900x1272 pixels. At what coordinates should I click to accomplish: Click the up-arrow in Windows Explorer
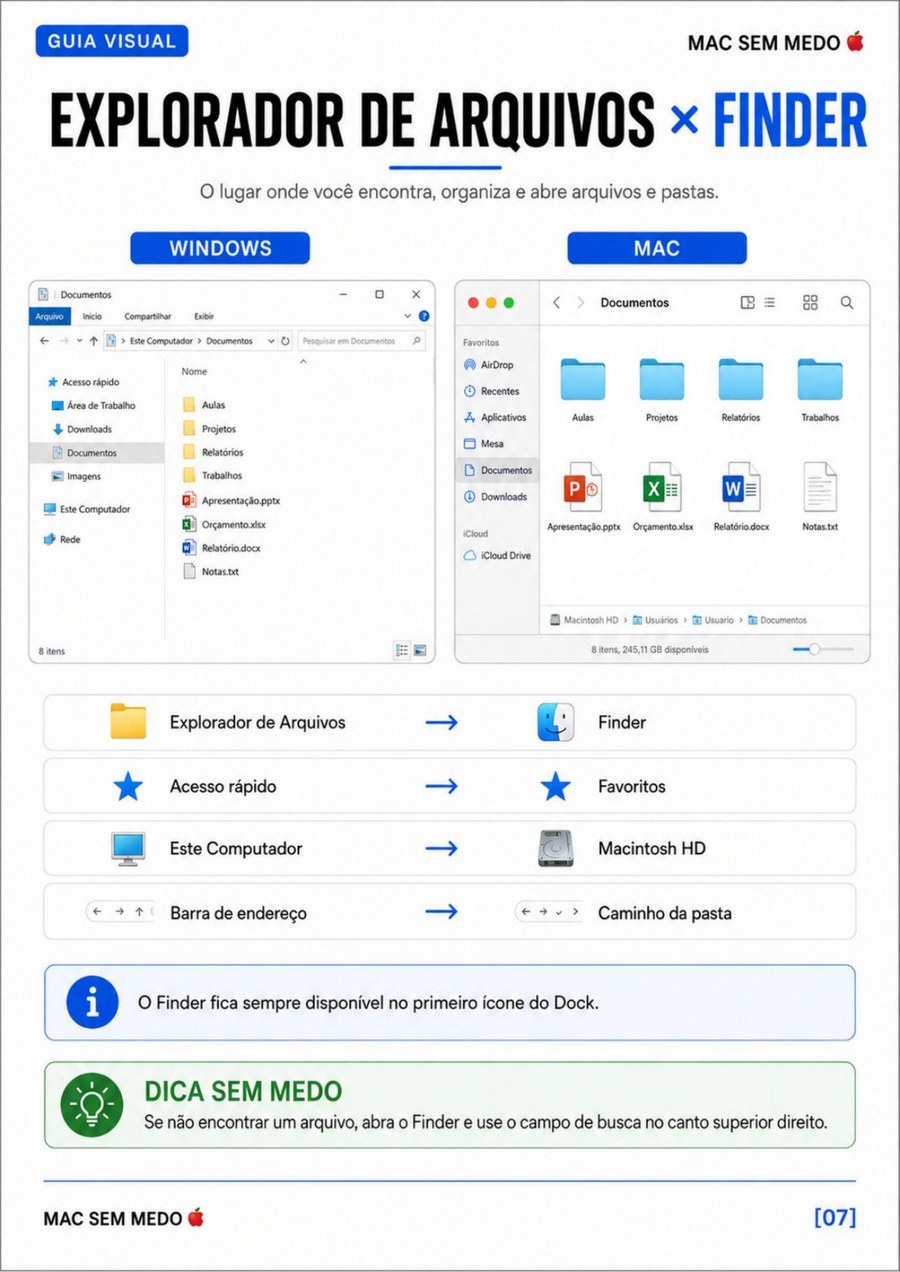click(93, 341)
